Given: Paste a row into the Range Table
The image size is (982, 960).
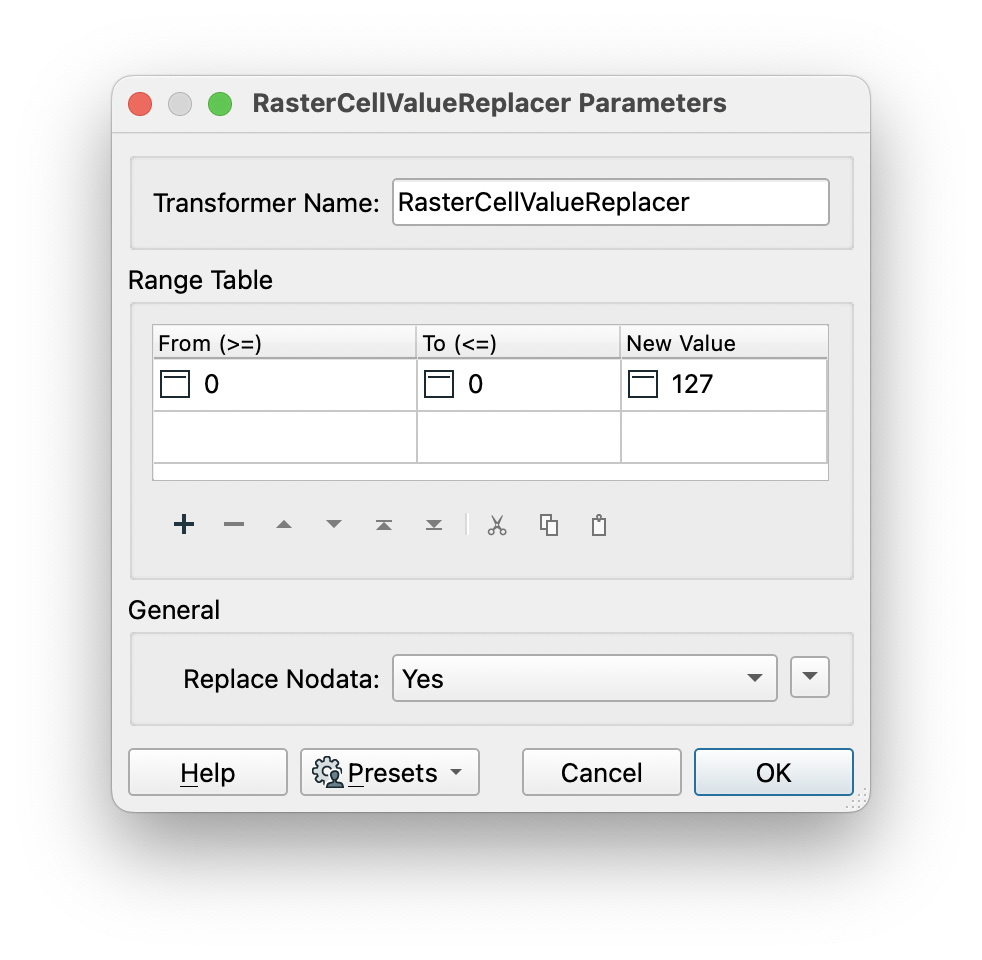Looking at the screenshot, I should click(598, 524).
